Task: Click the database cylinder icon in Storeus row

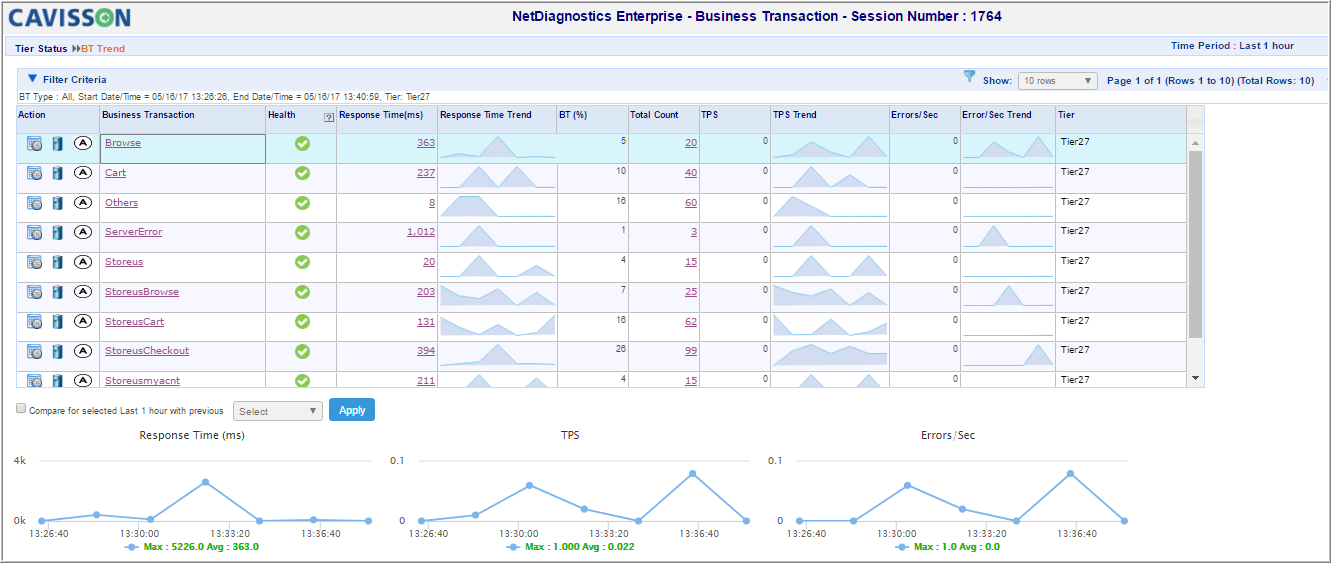Action: (x=58, y=263)
